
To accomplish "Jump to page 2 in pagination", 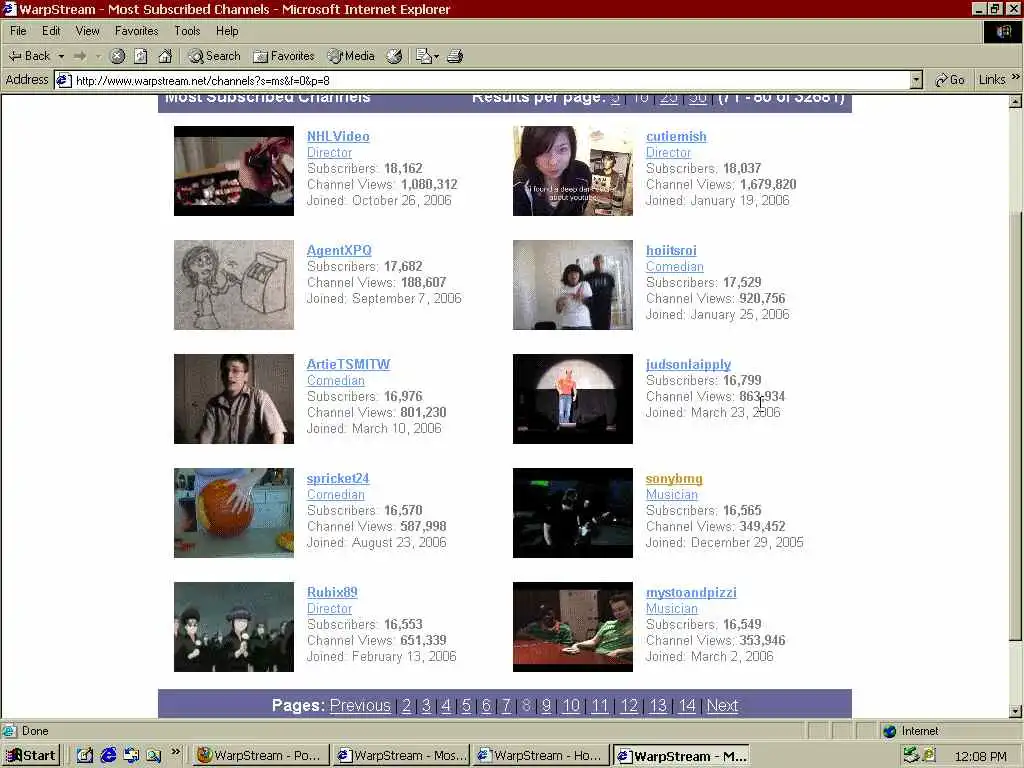I will 406,705.
